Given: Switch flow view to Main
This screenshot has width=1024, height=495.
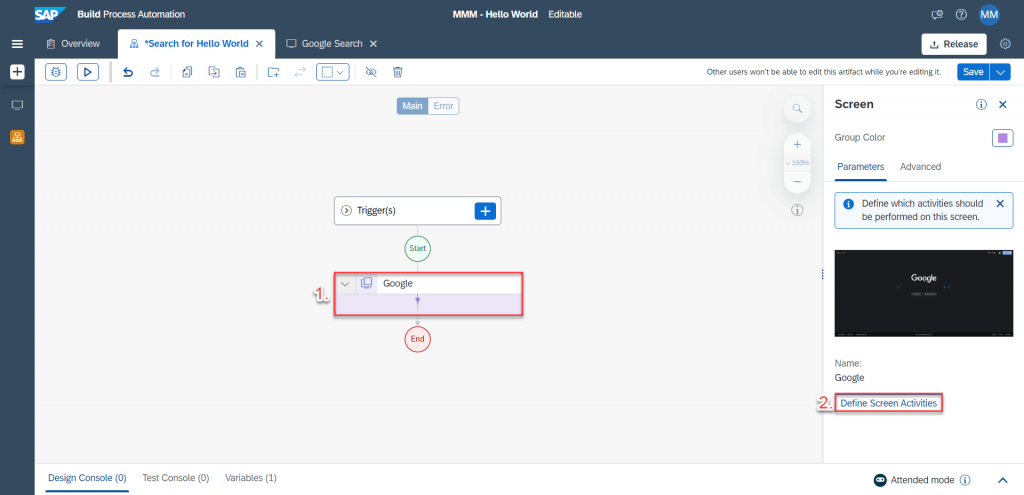Looking at the screenshot, I should (412, 106).
